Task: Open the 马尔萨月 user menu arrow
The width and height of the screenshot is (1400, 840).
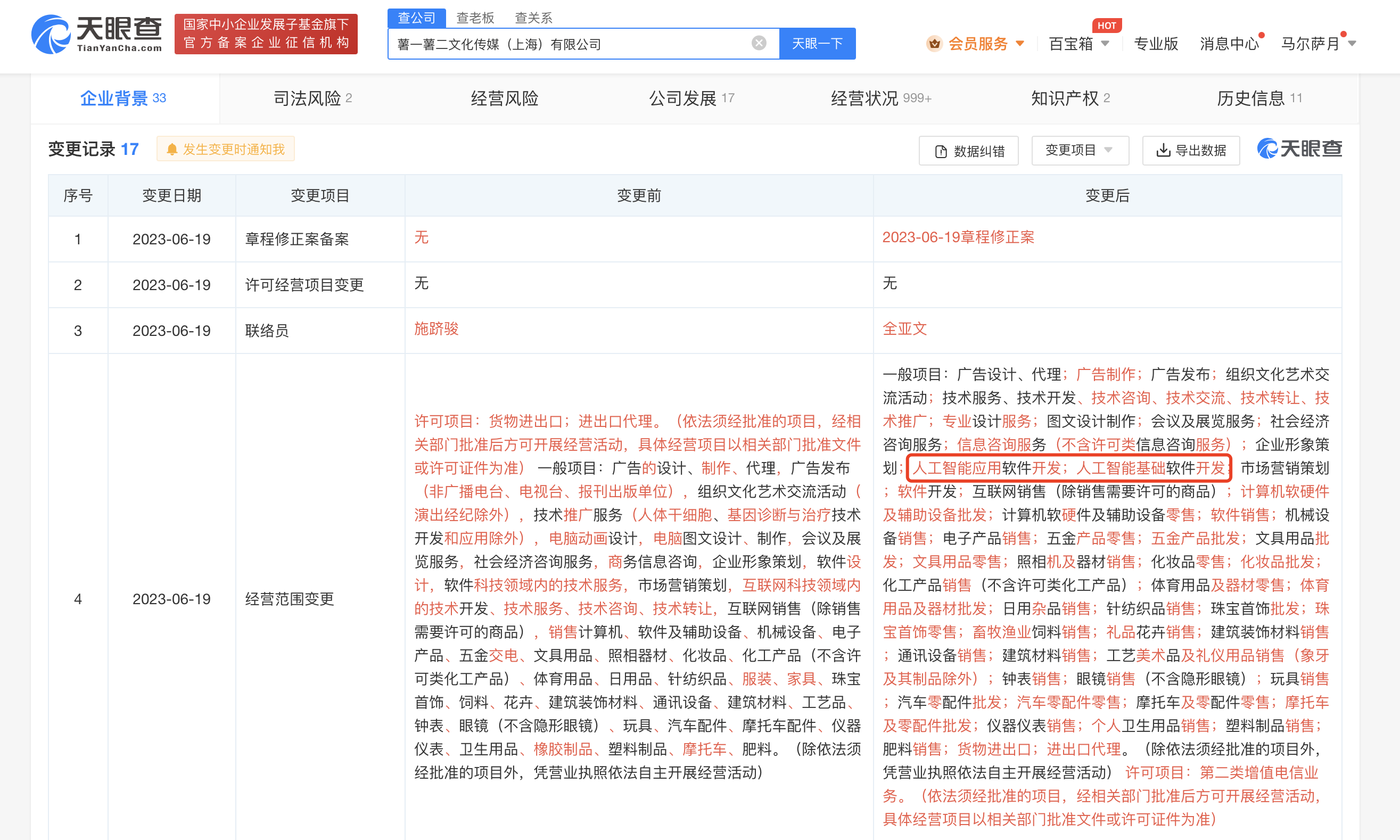Action: click(1353, 44)
